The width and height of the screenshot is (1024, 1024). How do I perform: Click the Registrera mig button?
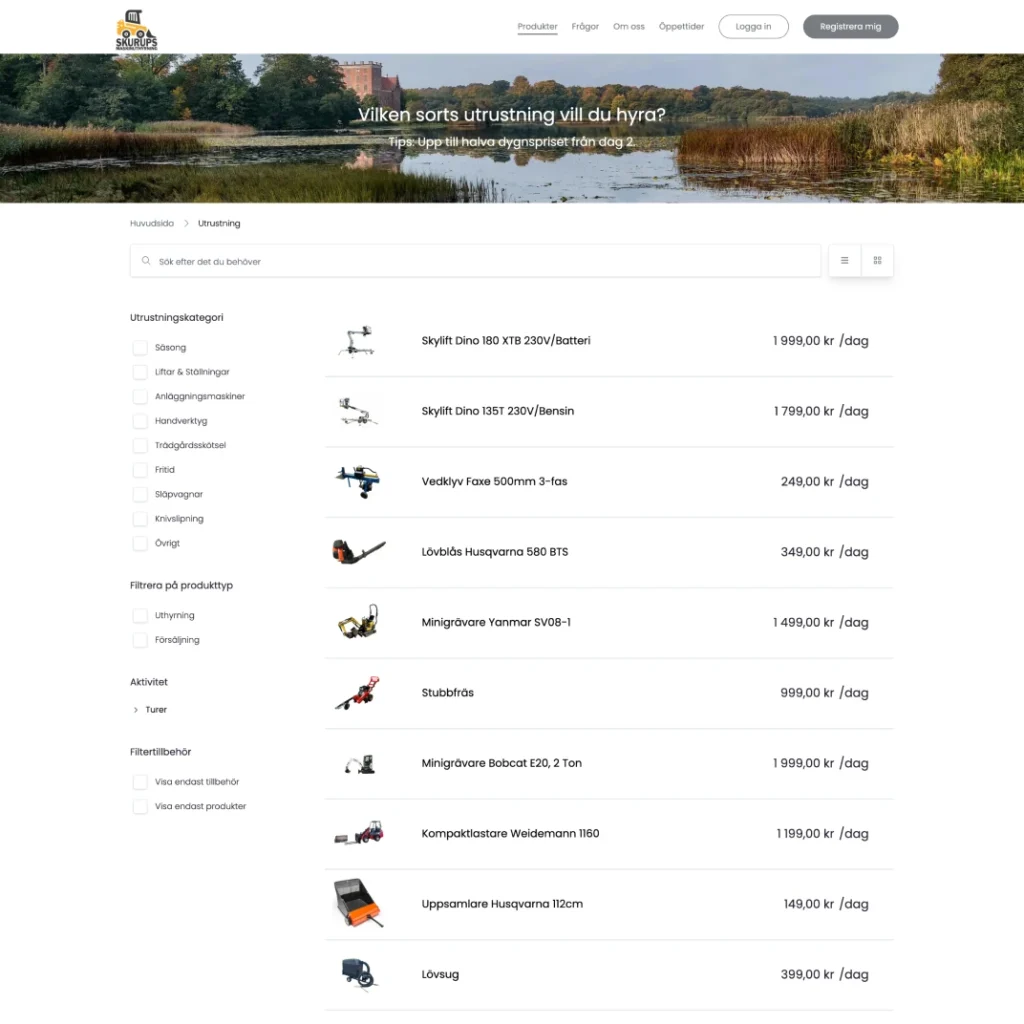pyautogui.click(x=850, y=27)
